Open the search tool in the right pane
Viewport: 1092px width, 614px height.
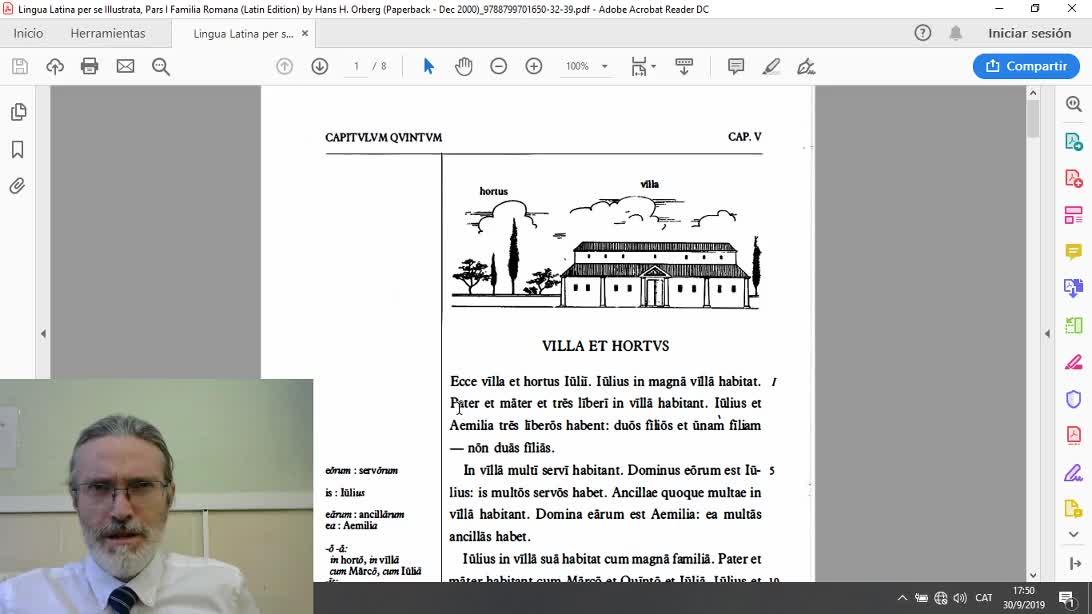pyautogui.click(x=1073, y=104)
